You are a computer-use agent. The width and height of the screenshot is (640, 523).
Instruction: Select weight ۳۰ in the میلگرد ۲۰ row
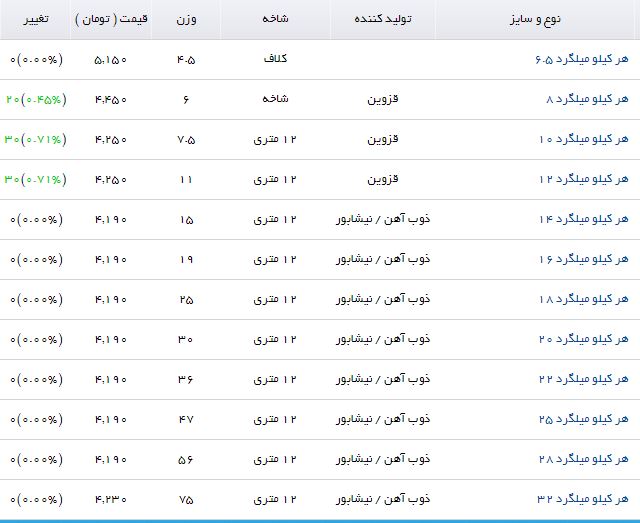click(186, 340)
